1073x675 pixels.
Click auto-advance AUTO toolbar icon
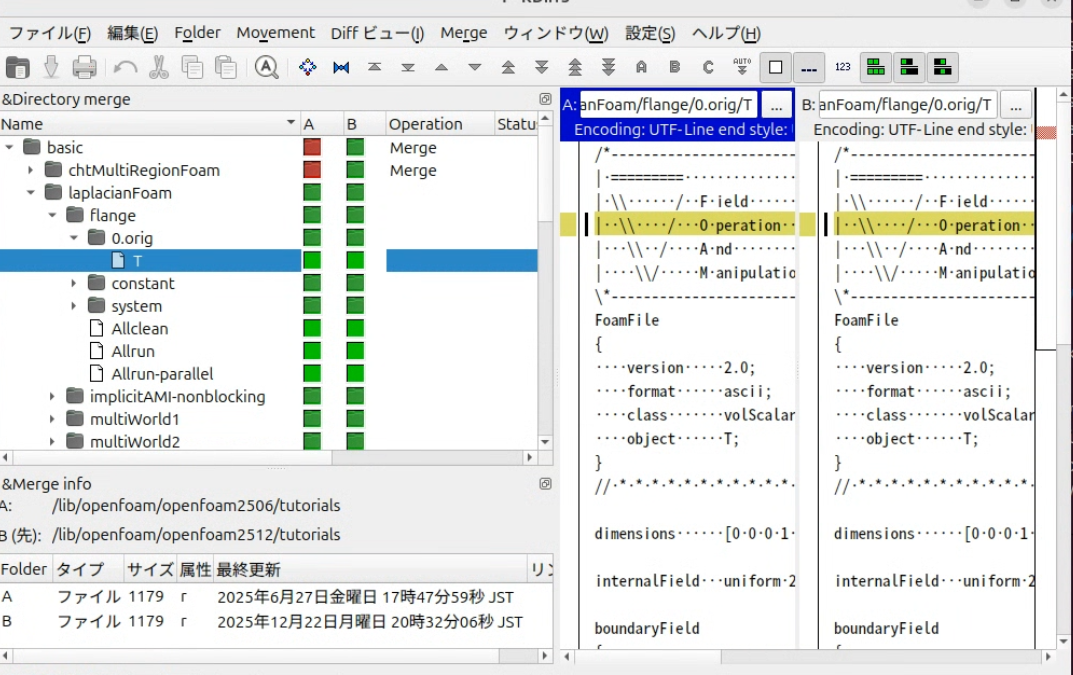pyautogui.click(x=742, y=68)
